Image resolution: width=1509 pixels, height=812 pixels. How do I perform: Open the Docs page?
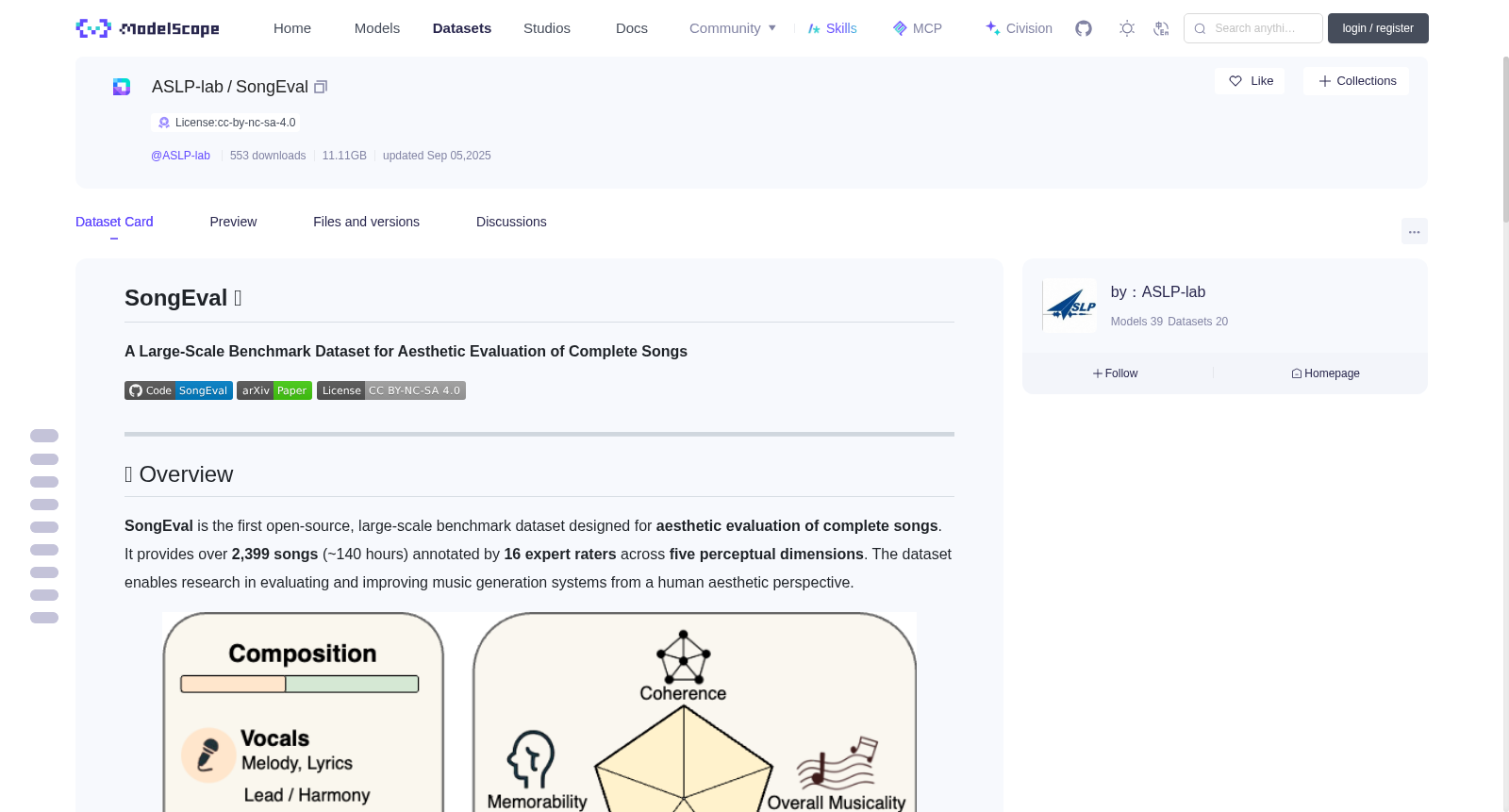pos(632,28)
